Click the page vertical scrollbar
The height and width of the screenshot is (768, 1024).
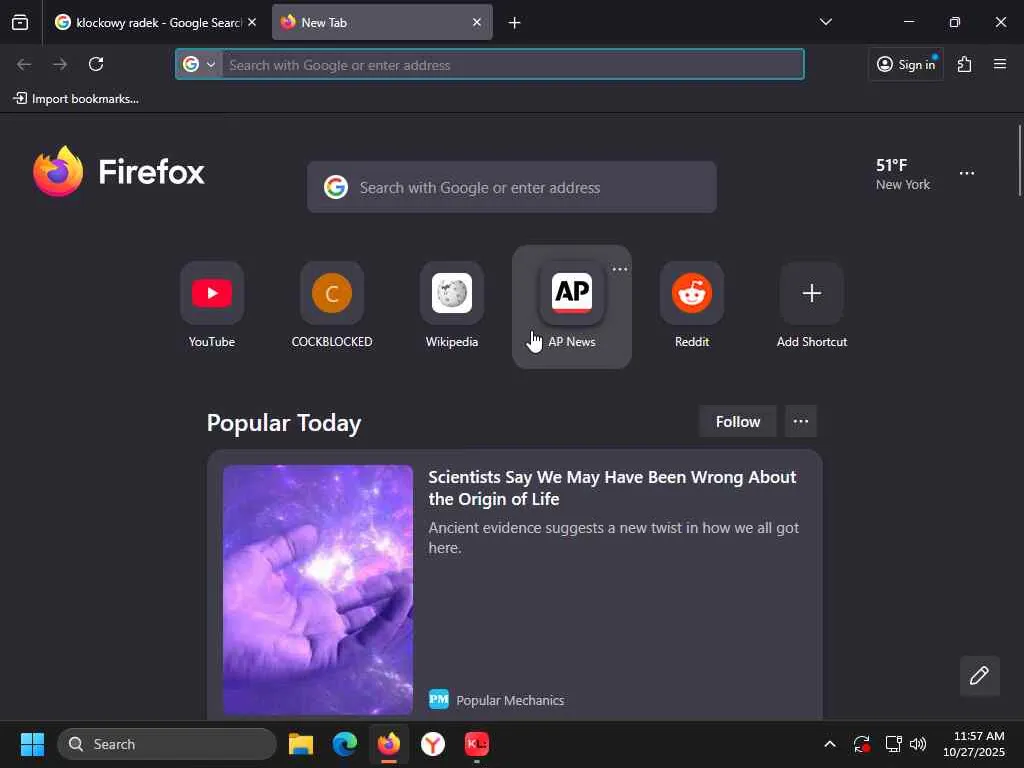click(1019, 160)
